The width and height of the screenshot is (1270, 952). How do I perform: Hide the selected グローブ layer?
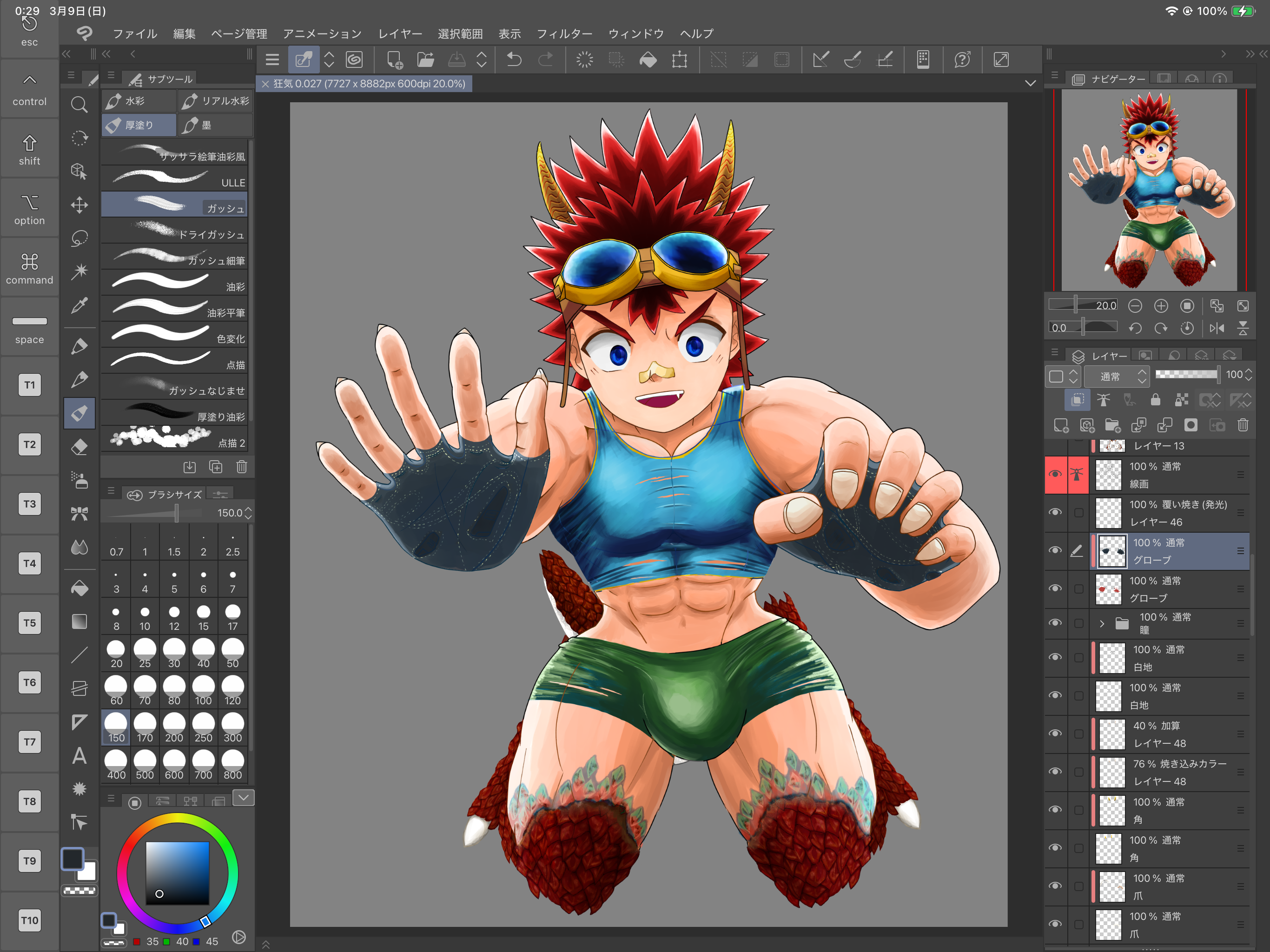[1055, 550]
